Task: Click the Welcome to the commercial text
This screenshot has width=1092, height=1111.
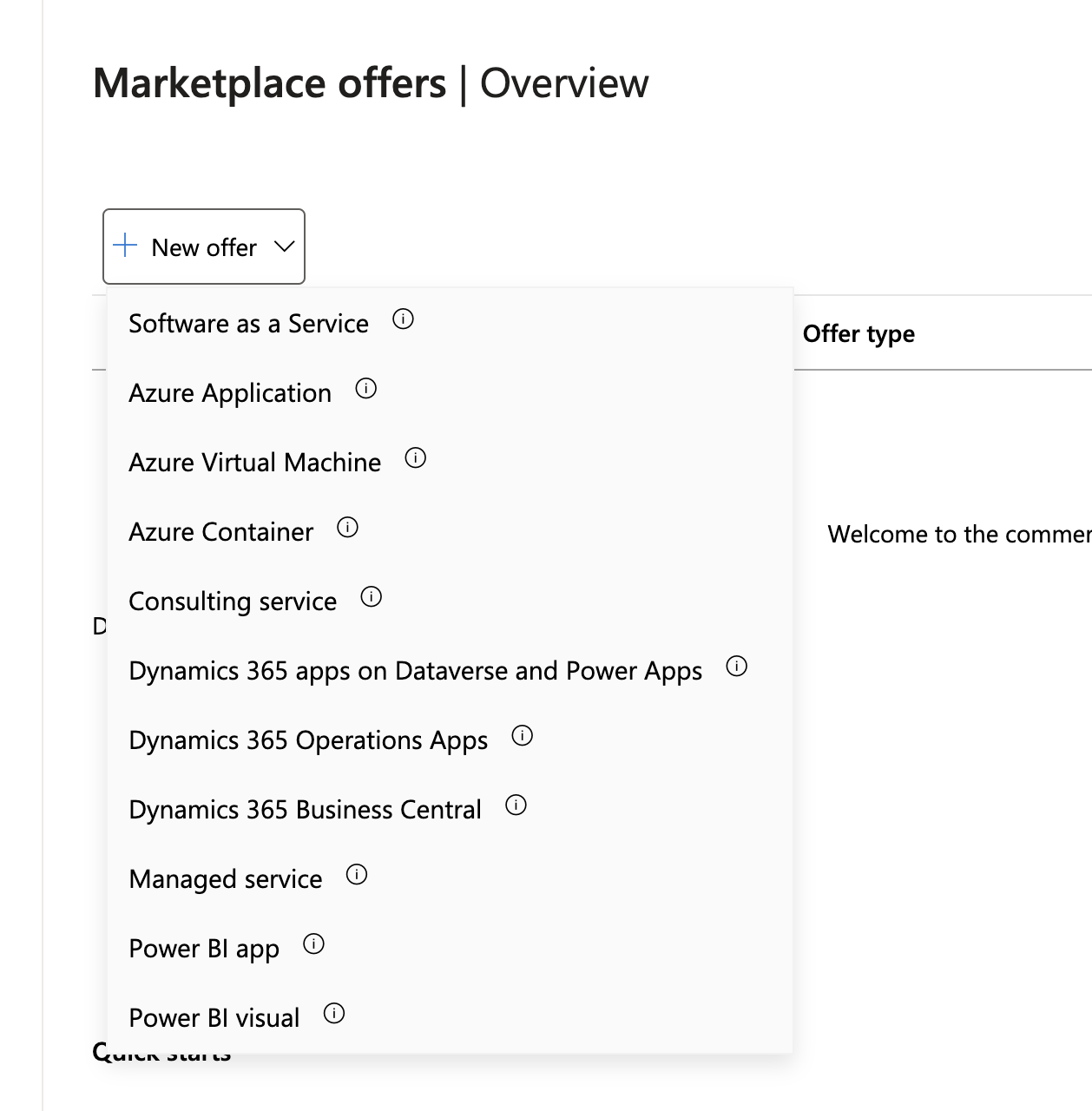Action: tap(959, 534)
